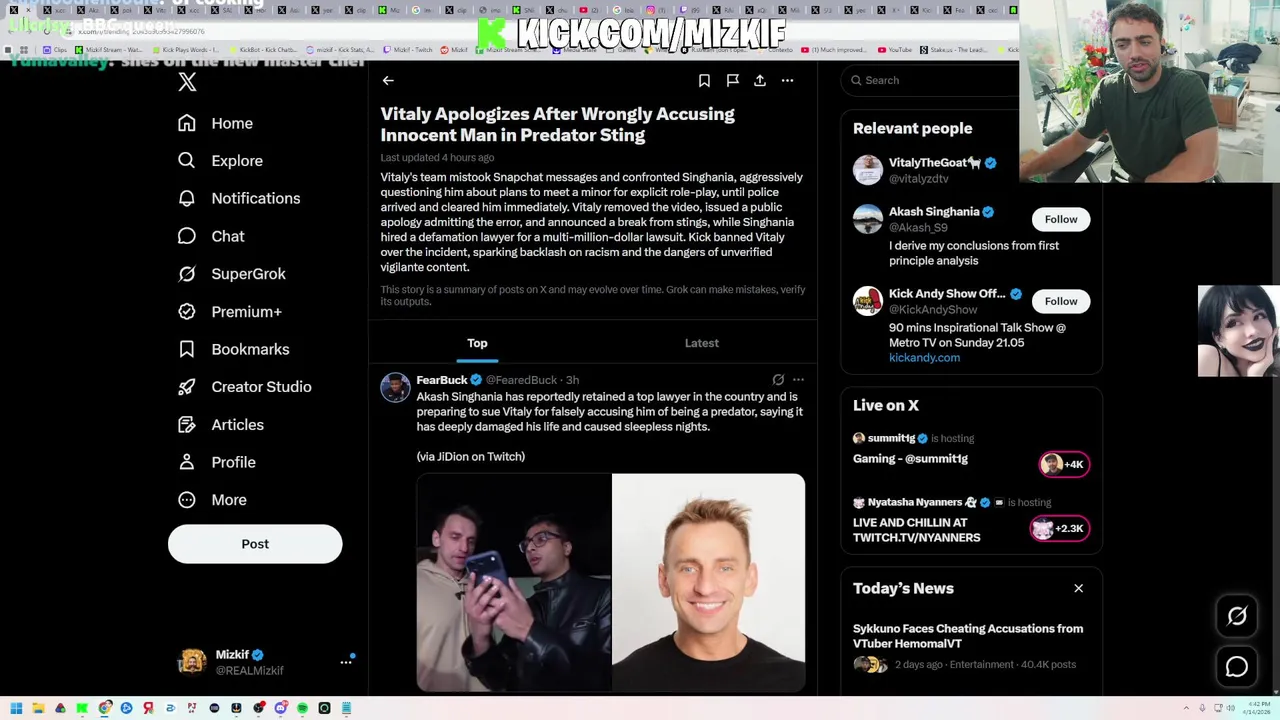1280x720 pixels.
Task: Click the floating chat messages button
Action: pyautogui.click(x=1237, y=667)
